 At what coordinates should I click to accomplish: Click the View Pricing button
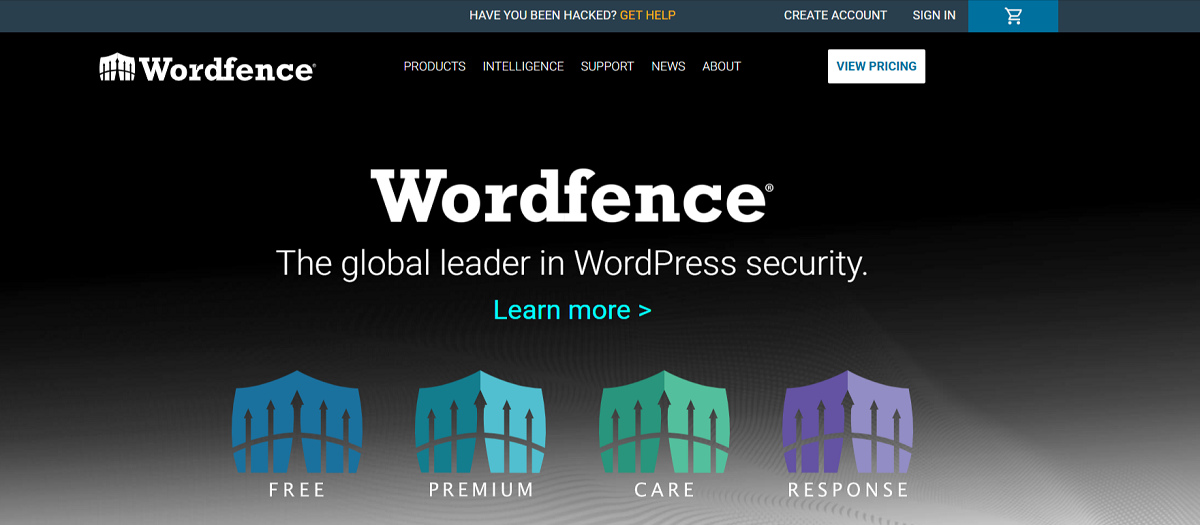pyautogui.click(x=876, y=66)
